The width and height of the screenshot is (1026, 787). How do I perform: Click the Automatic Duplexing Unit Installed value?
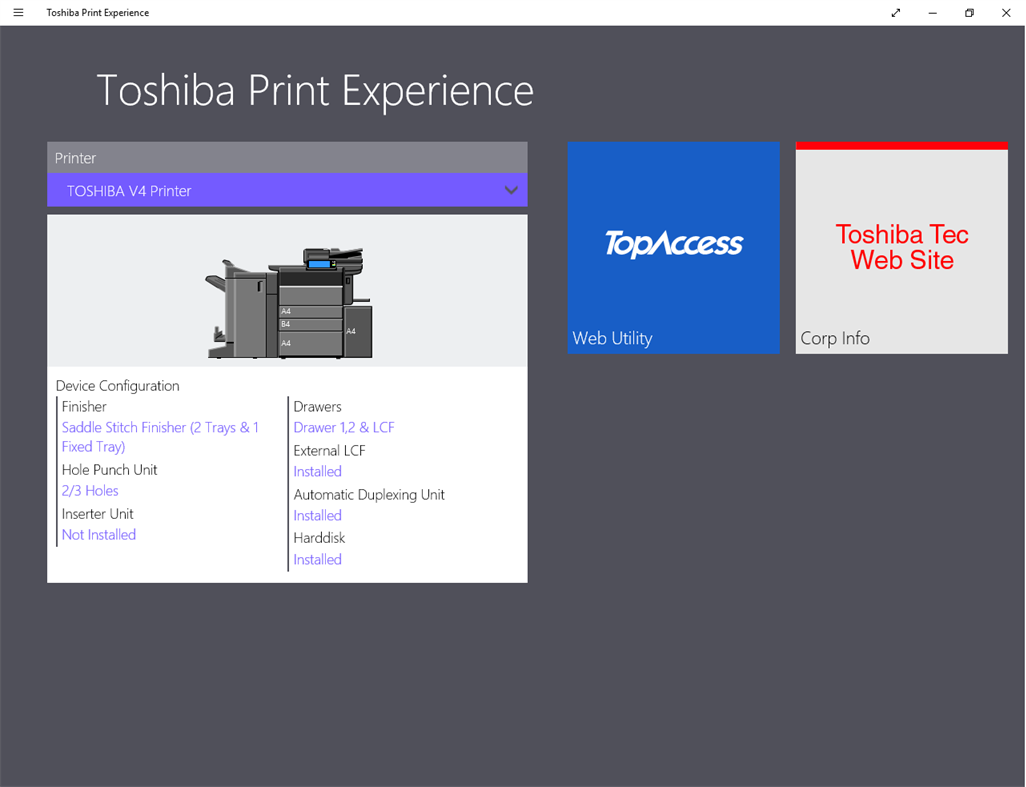(x=317, y=515)
